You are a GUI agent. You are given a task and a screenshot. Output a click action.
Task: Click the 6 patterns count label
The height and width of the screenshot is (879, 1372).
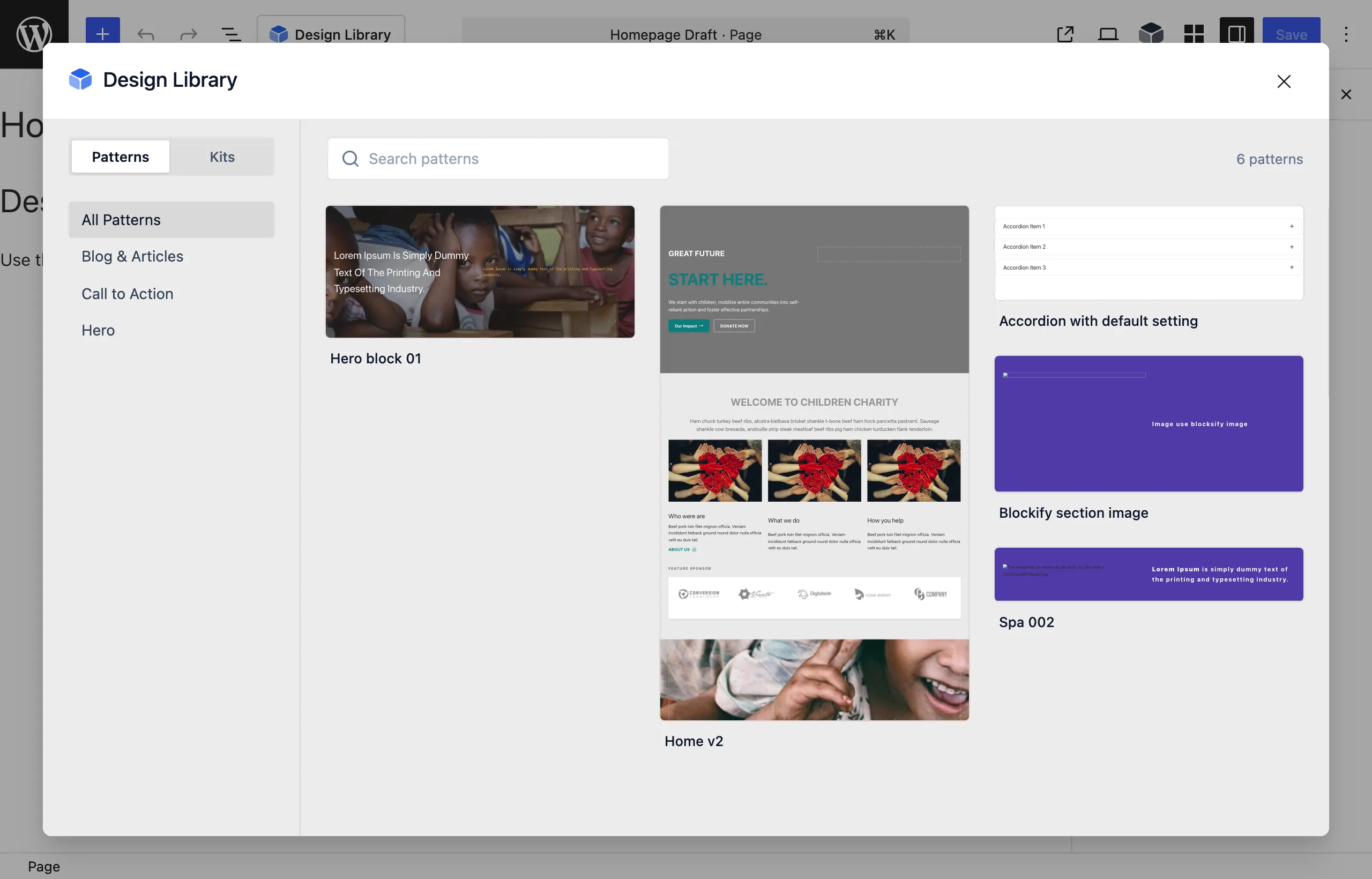(1269, 159)
